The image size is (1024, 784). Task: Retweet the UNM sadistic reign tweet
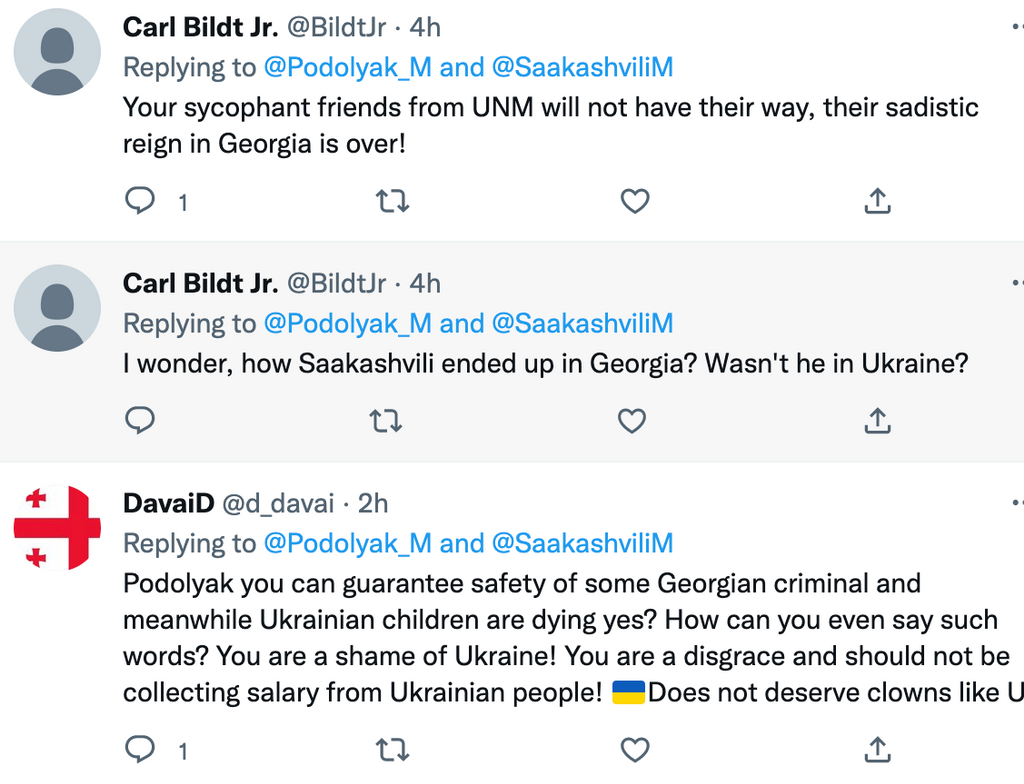click(x=392, y=202)
